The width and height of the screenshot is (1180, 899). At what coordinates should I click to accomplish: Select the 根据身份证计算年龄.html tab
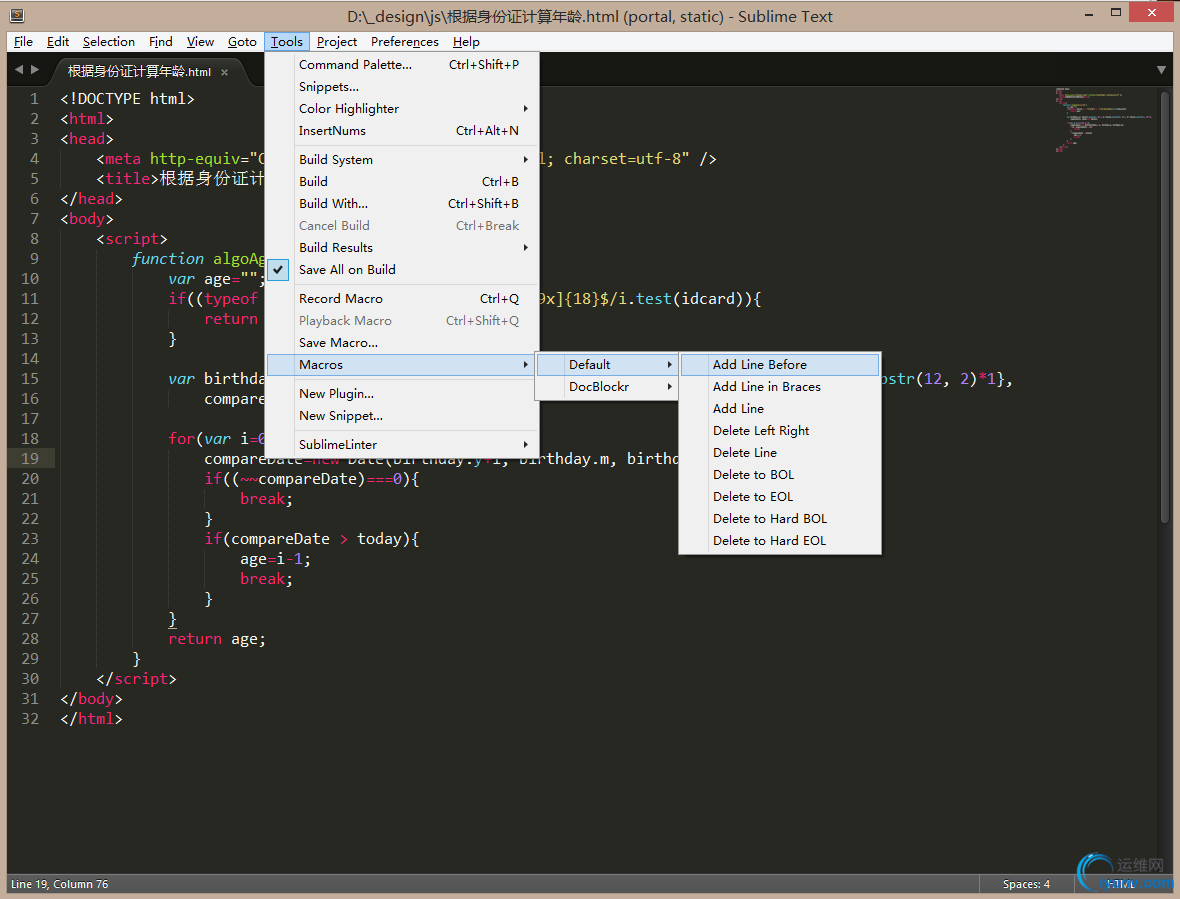(x=139, y=71)
